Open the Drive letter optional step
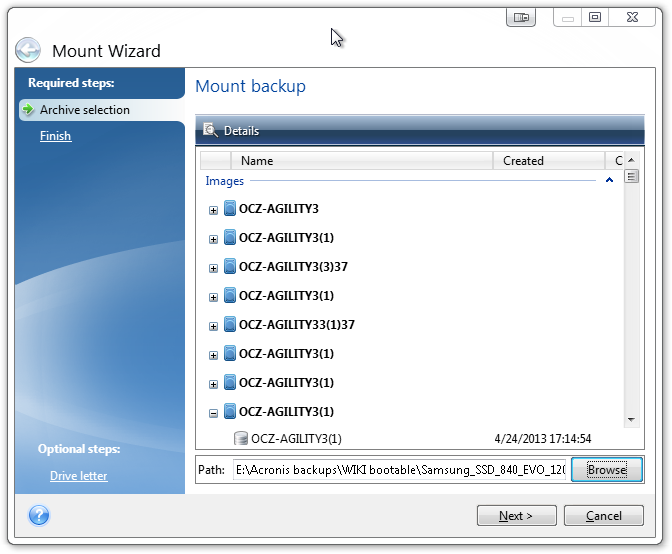This screenshot has height=554, width=672. (x=78, y=476)
